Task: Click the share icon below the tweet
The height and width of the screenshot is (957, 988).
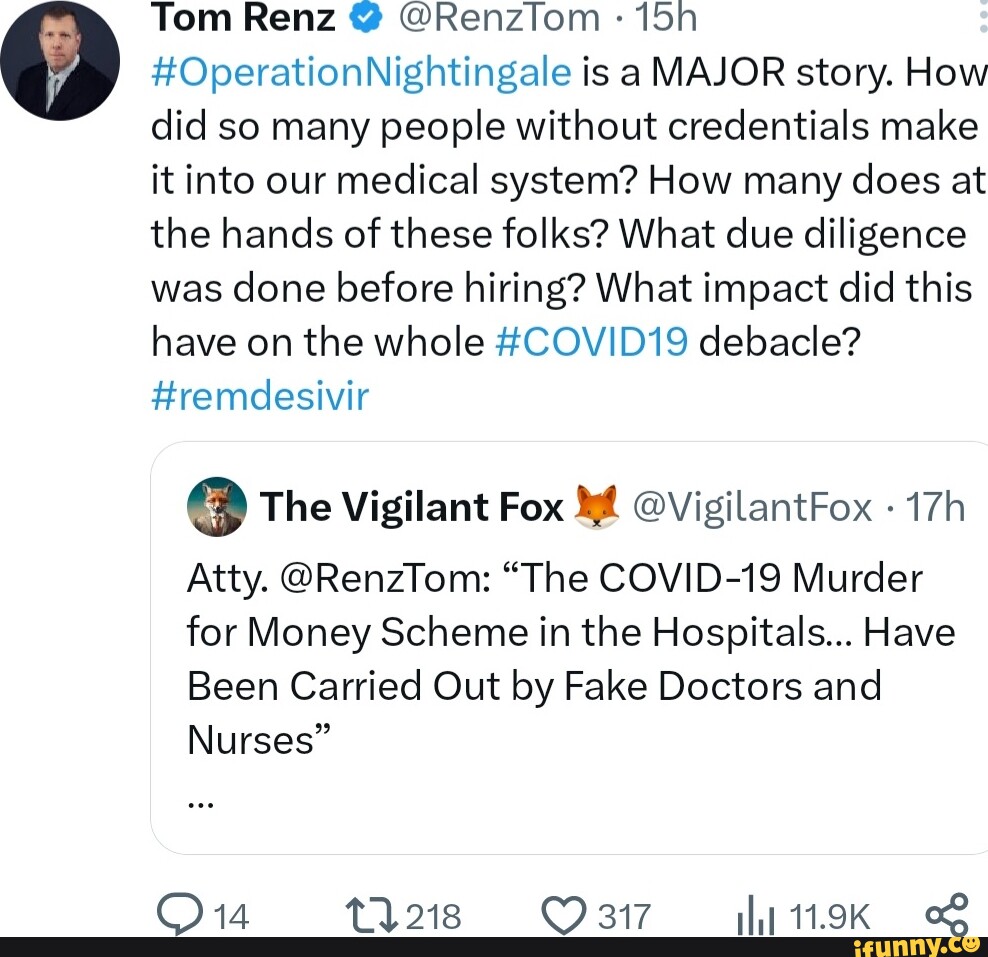Action: pyautogui.click(x=946, y=912)
